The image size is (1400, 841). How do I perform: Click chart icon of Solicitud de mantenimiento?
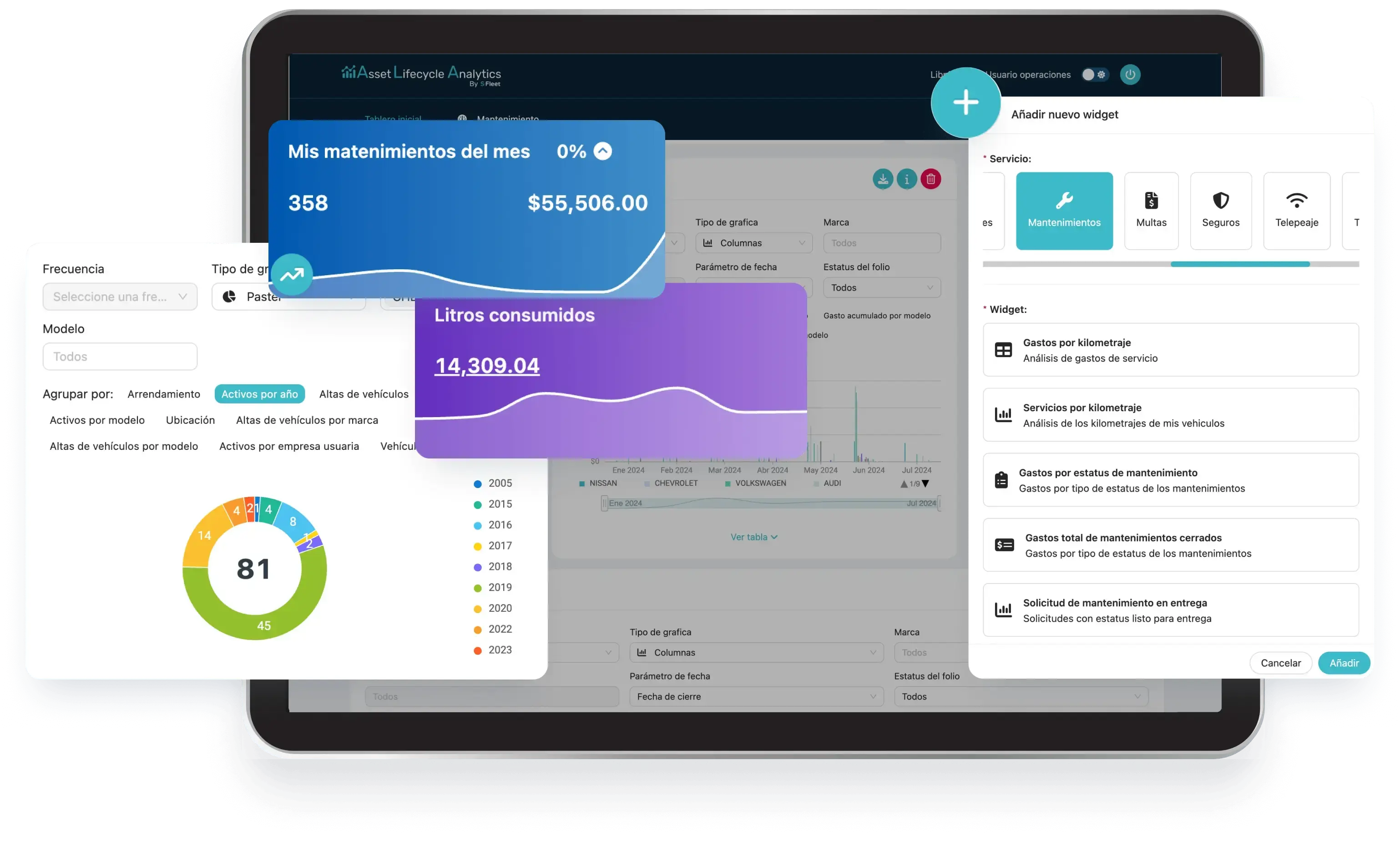1003,610
